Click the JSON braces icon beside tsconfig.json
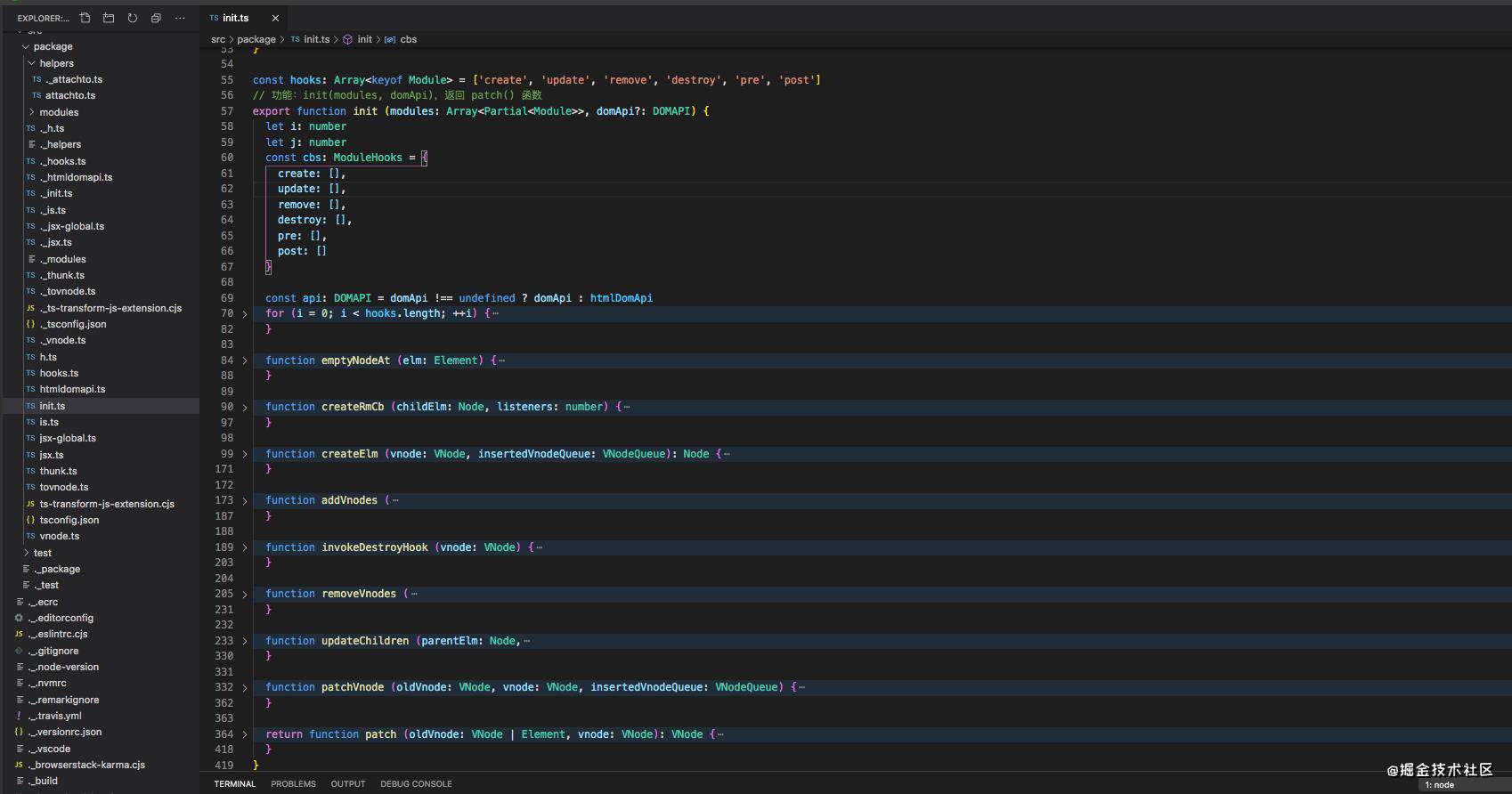 pyautogui.click(x=30, y=520)
